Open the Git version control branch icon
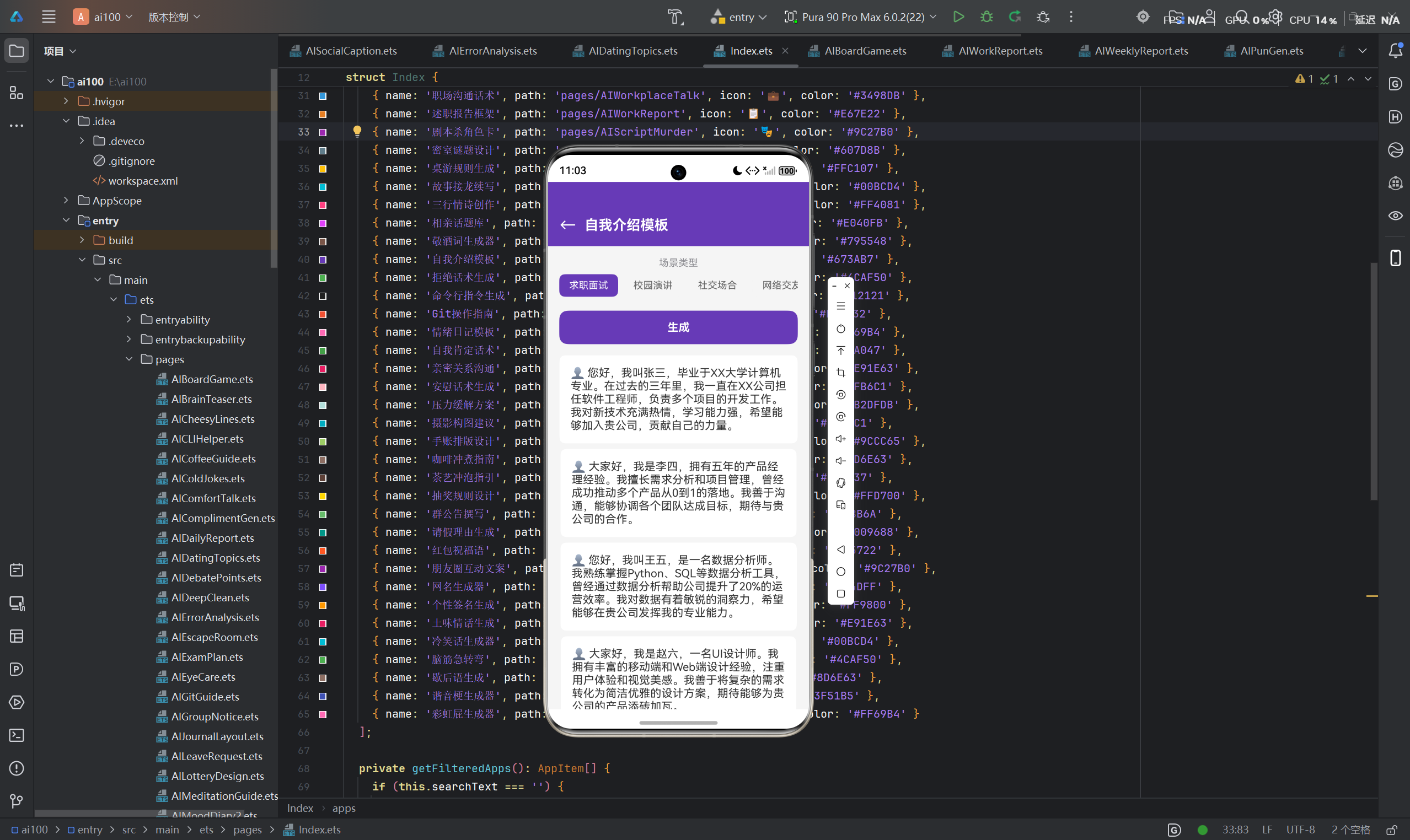The image size is (1410, 840). coord(17,801)
